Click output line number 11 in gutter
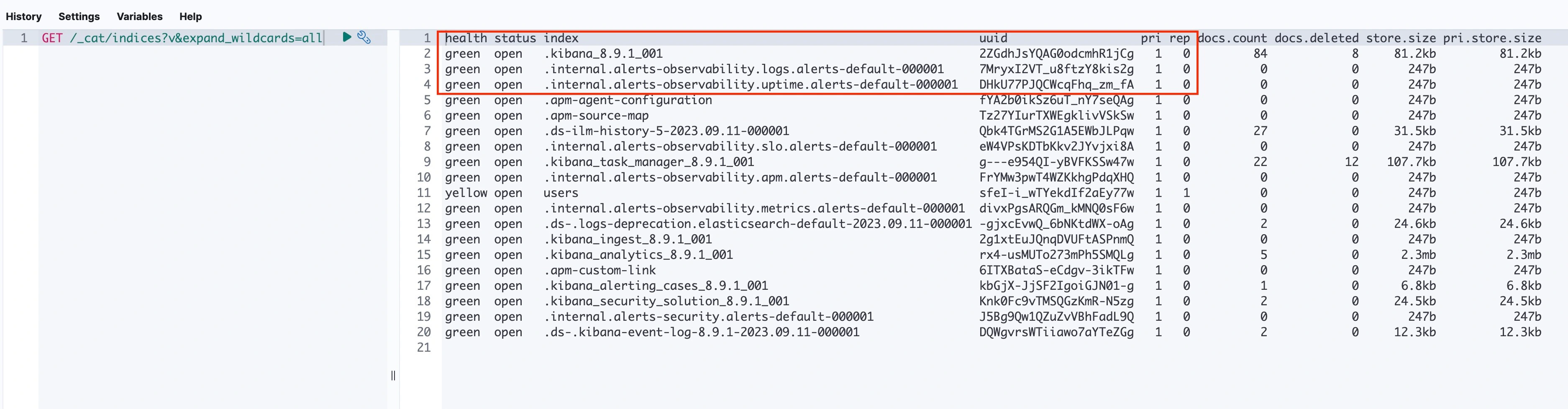Viewport: 1568px width, 409px height. coord(424,193)
